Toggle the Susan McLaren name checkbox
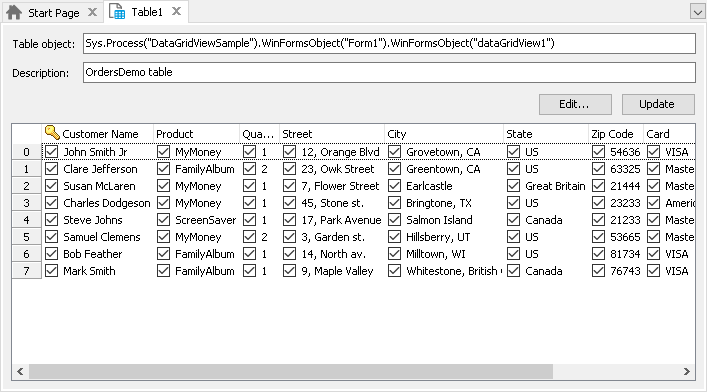This screenshot has height=392, width=707. (51, 186)
